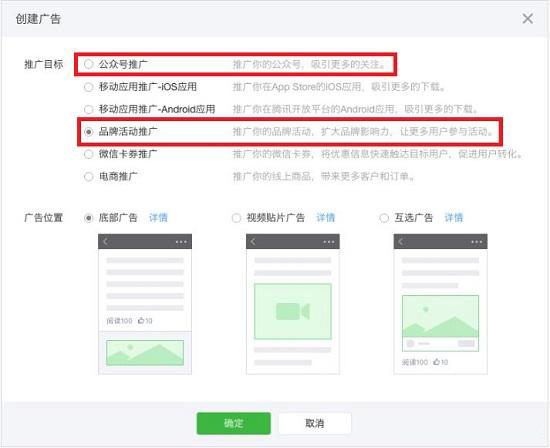Screen dimensions: 550x448
Task: Close the 创建广告 dialog with X
Action: (x=527, y=19)
